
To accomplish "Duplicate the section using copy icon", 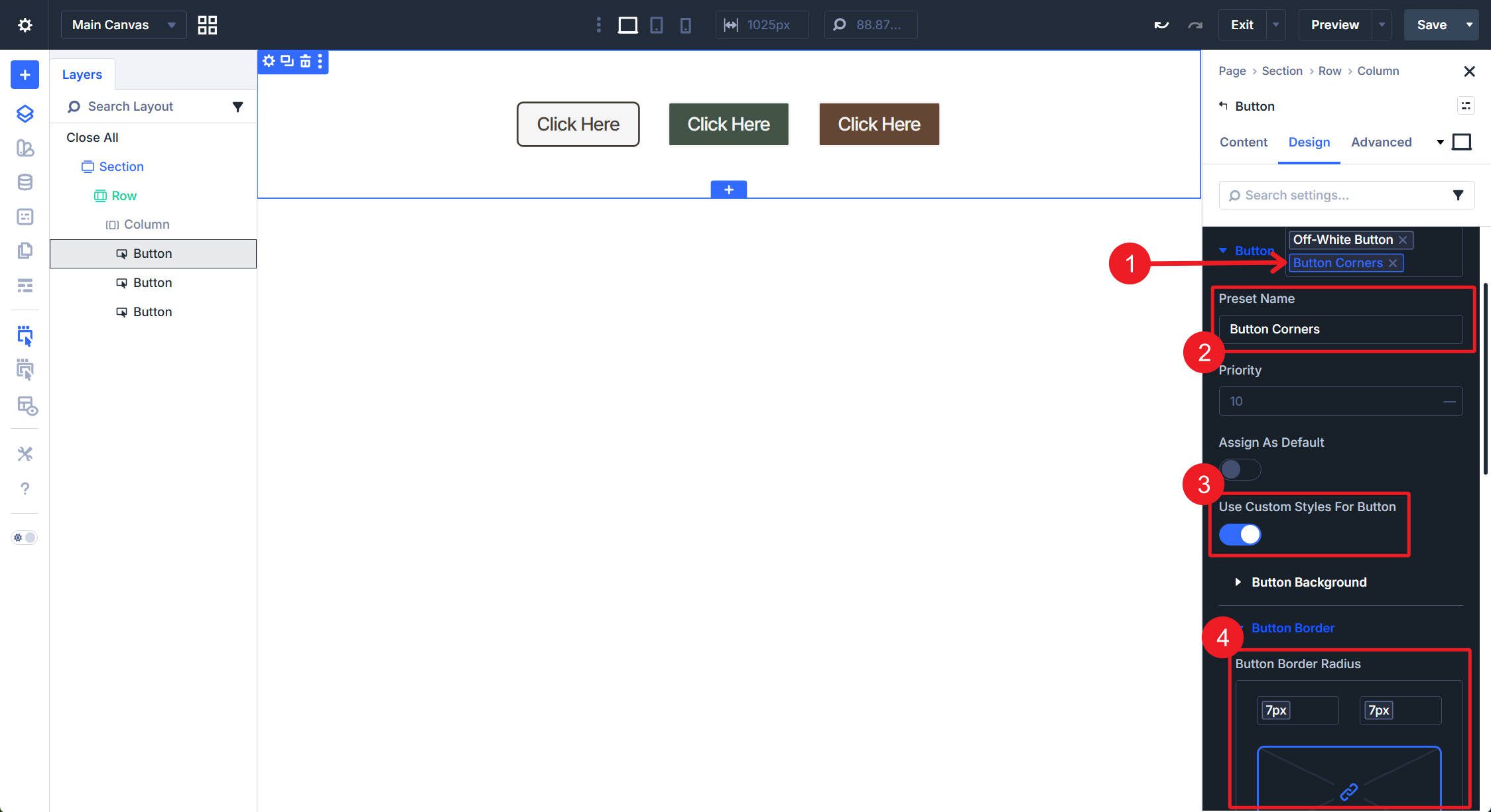I will (x=287, y=62).
